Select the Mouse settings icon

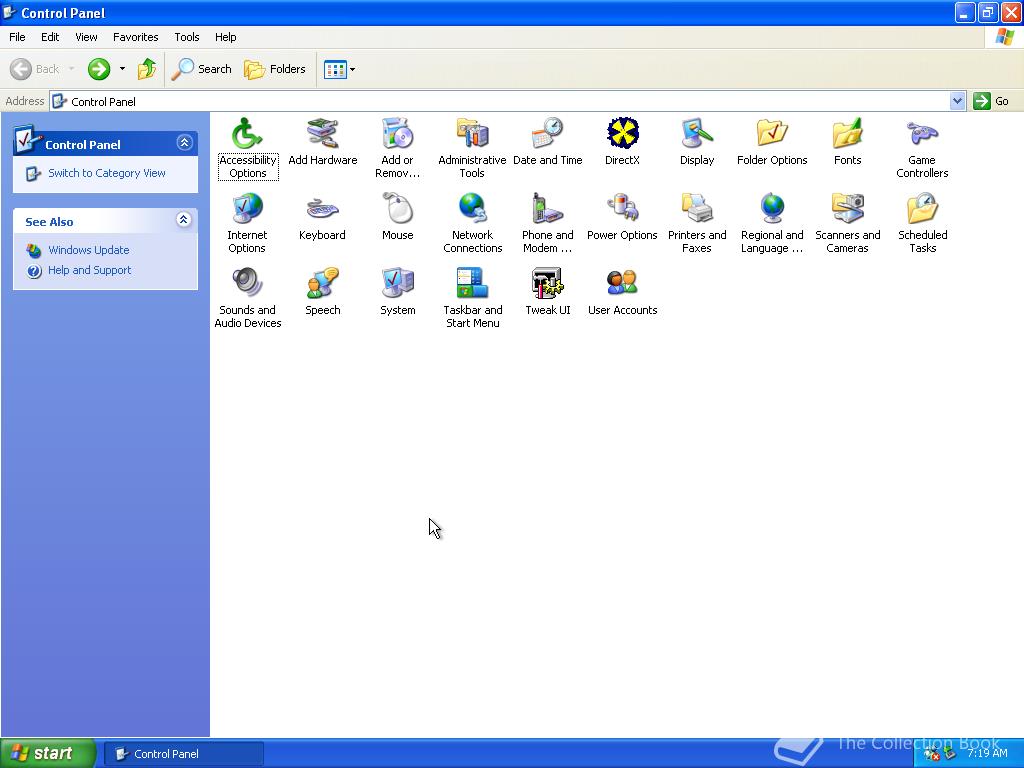[397, 217]
